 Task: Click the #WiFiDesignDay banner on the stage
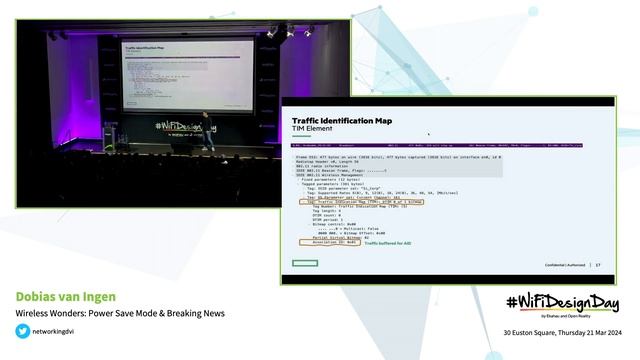click(186, 127)
